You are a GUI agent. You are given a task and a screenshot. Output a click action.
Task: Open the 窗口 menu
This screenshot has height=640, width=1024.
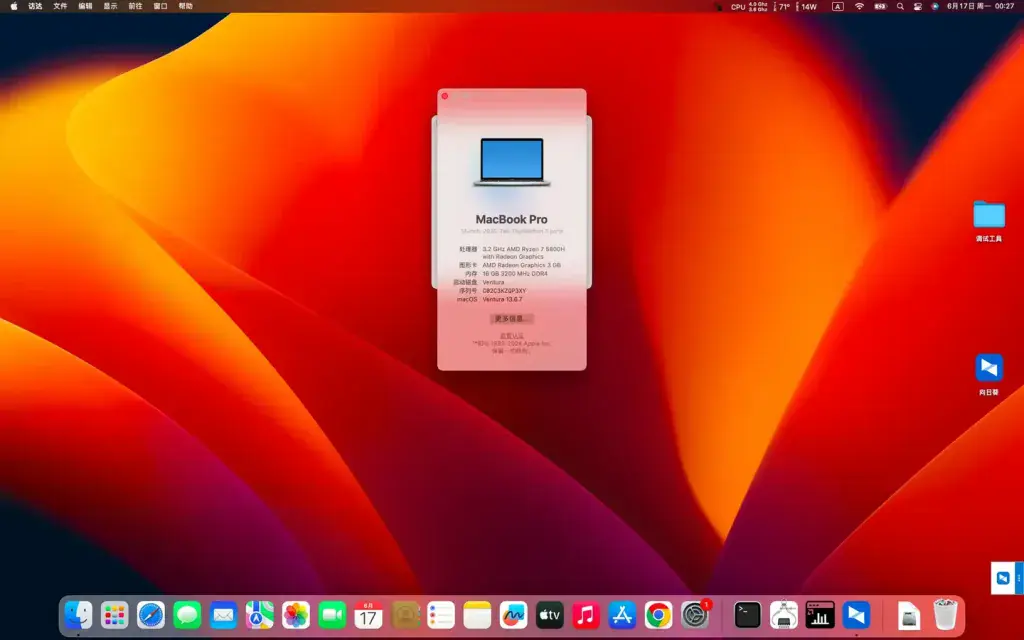tap(160, 6)
